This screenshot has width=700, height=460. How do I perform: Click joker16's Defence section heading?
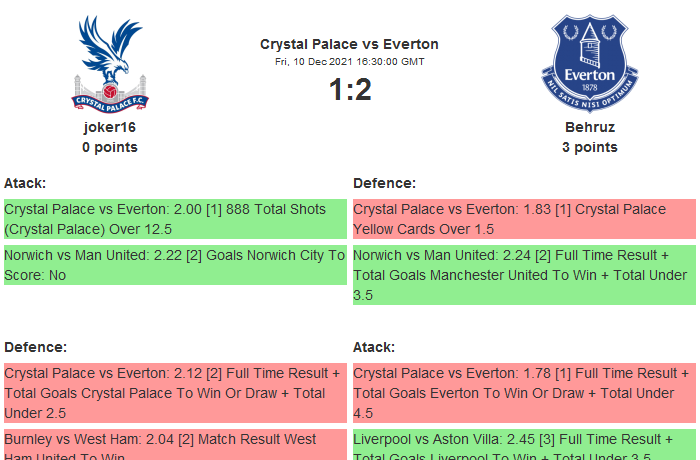(35, 347)
